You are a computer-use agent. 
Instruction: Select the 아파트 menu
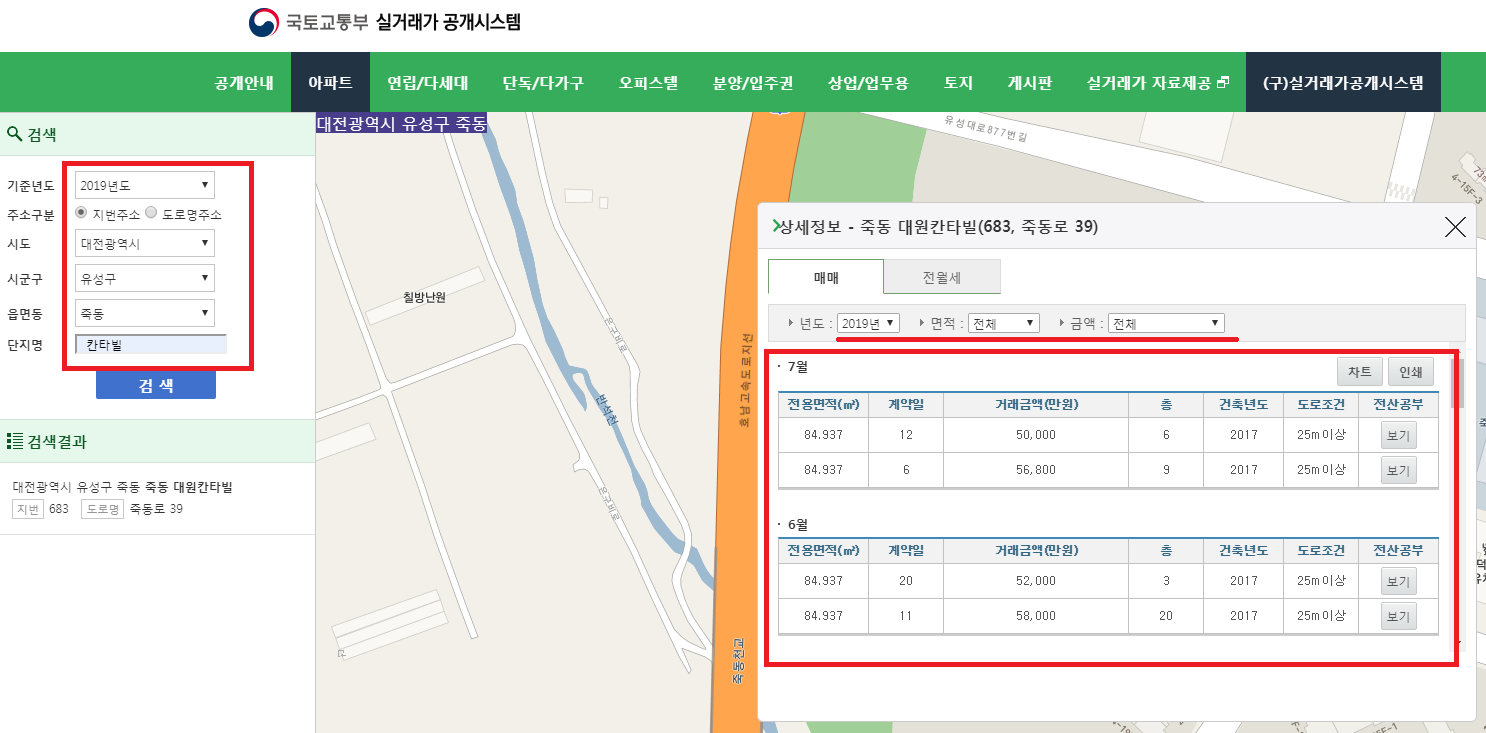[x=330, y=83]
